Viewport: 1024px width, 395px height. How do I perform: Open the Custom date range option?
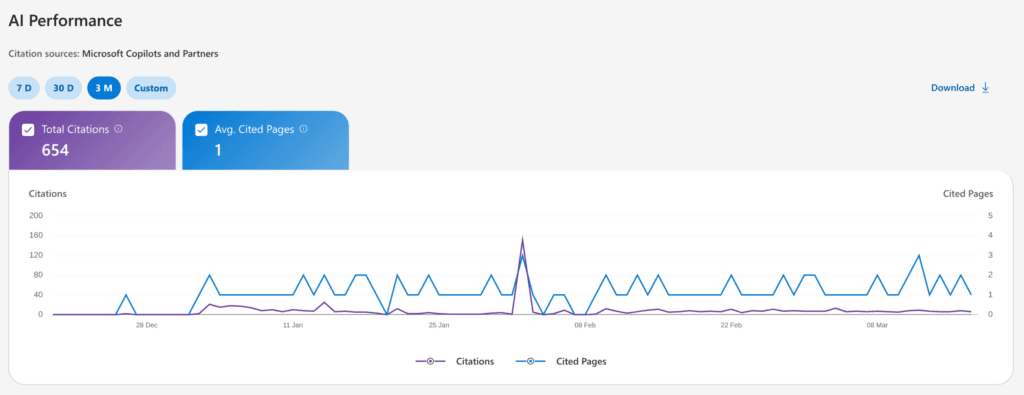point(151,88)
